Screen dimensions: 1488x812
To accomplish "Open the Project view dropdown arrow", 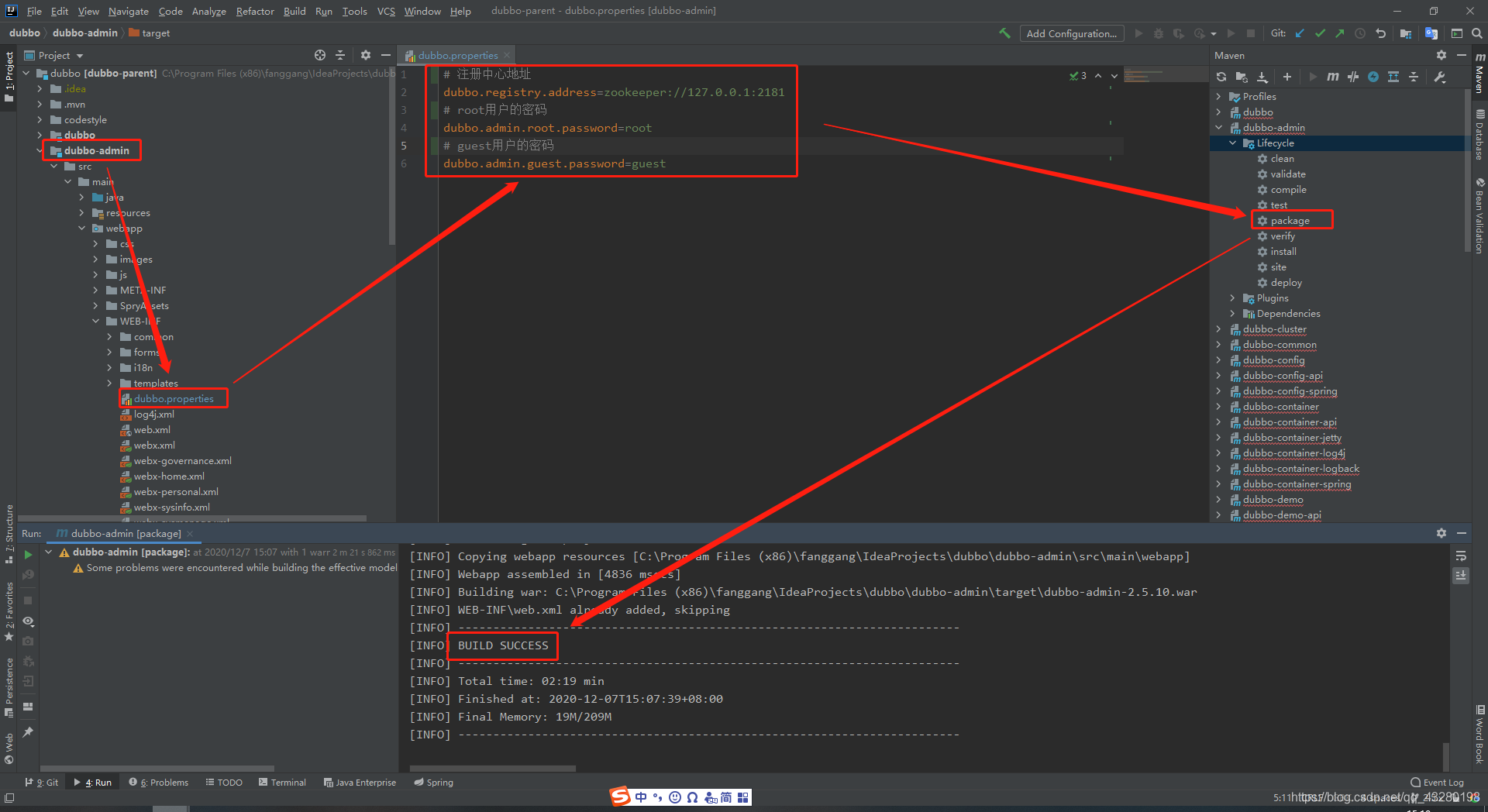I will point(80,56).
